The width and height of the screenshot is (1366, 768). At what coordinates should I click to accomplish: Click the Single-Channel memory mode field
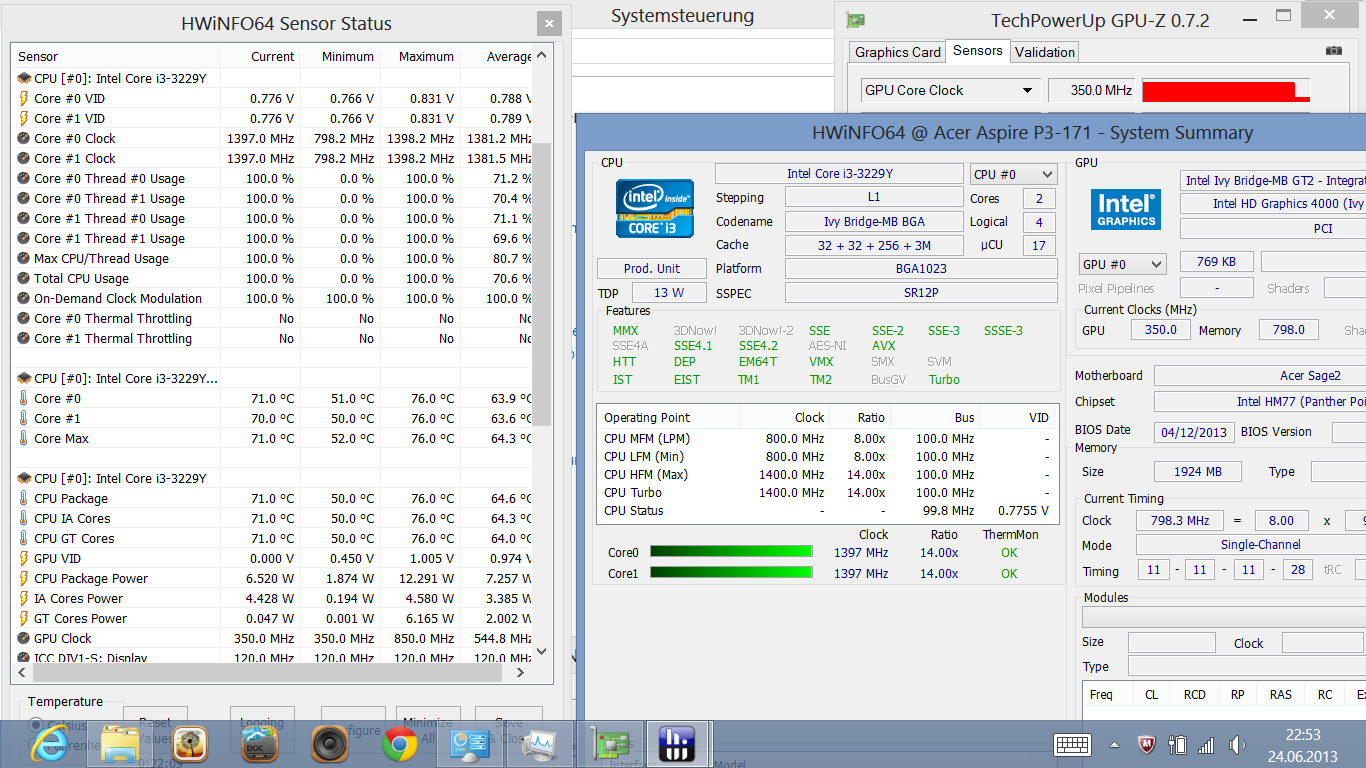click(1251, 545)
